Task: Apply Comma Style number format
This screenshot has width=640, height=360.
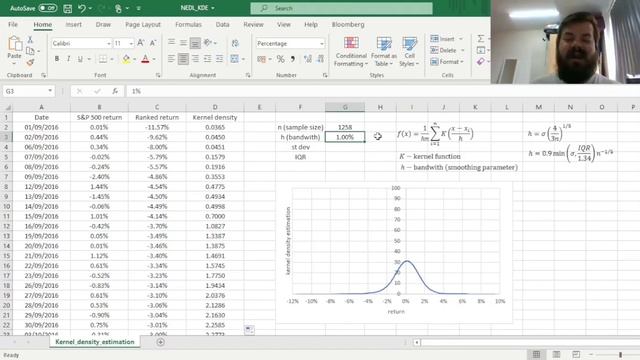Action: pos(293,59)
